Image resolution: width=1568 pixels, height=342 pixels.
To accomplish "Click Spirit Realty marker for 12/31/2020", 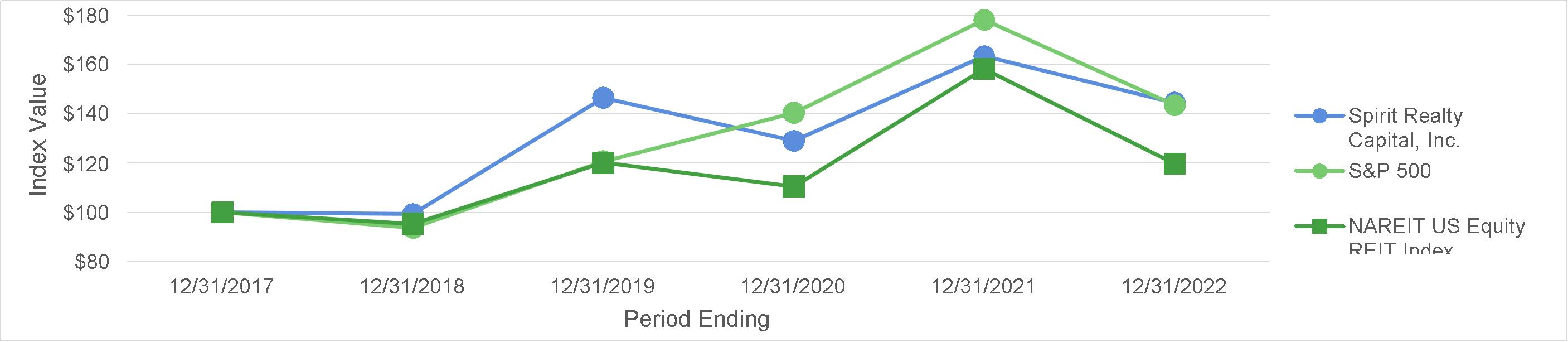I will [x=793, y=141].
